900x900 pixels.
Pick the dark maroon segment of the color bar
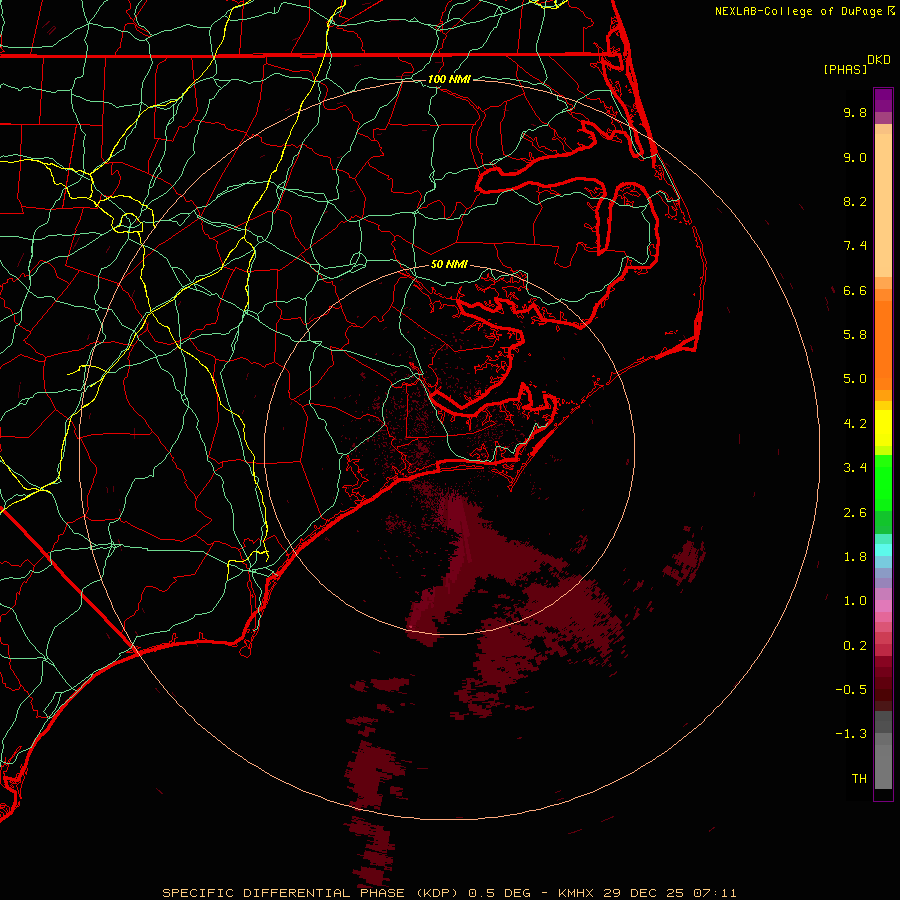pyautogui.click(x=883, y=683)
